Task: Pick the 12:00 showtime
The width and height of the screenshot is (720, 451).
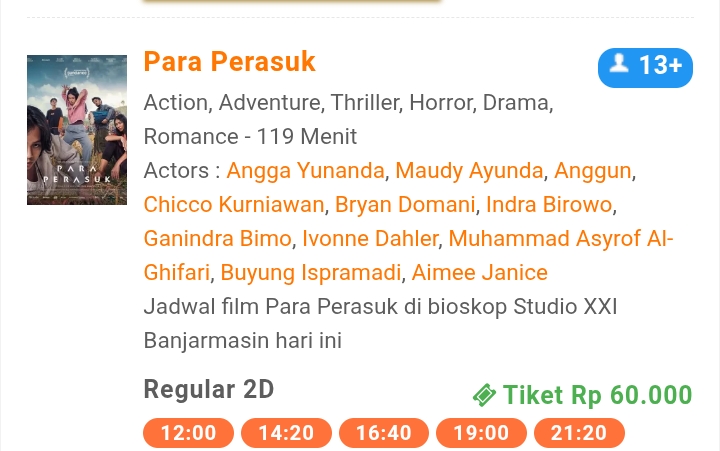Action: tap(188, 433)
